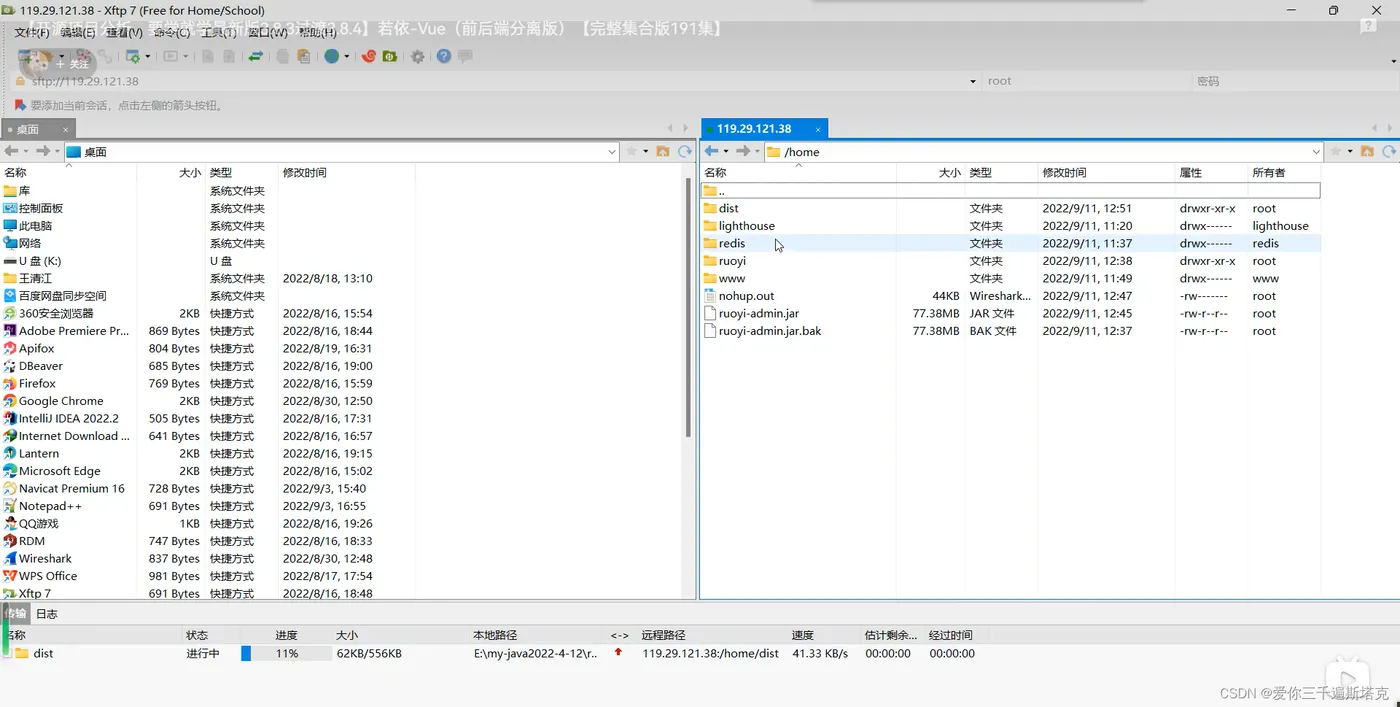Click the favorites star in remote pane

(1335, 152)
